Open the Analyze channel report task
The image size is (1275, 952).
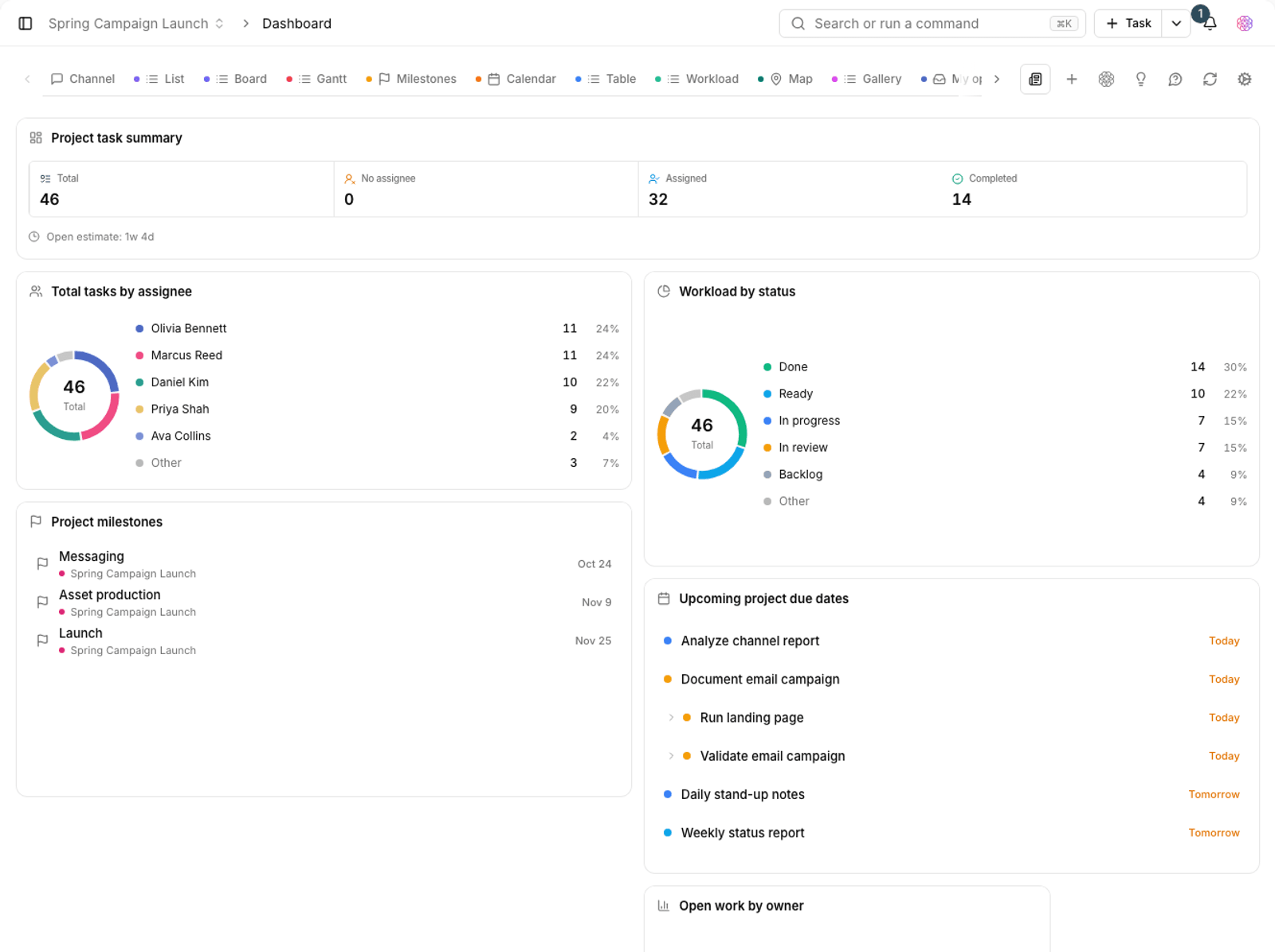(951, 641)
